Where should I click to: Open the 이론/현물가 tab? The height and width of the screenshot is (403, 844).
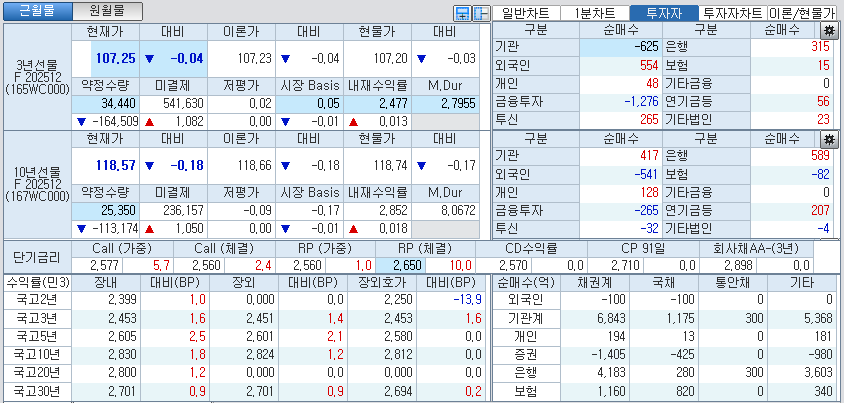pyautogui.click(x=803, y=13)
